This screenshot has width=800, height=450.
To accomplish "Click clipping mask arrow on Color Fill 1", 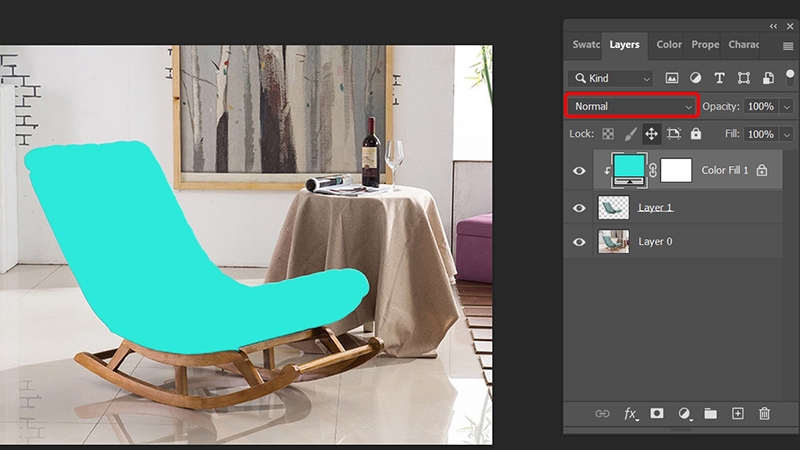I will pos(607,171).
